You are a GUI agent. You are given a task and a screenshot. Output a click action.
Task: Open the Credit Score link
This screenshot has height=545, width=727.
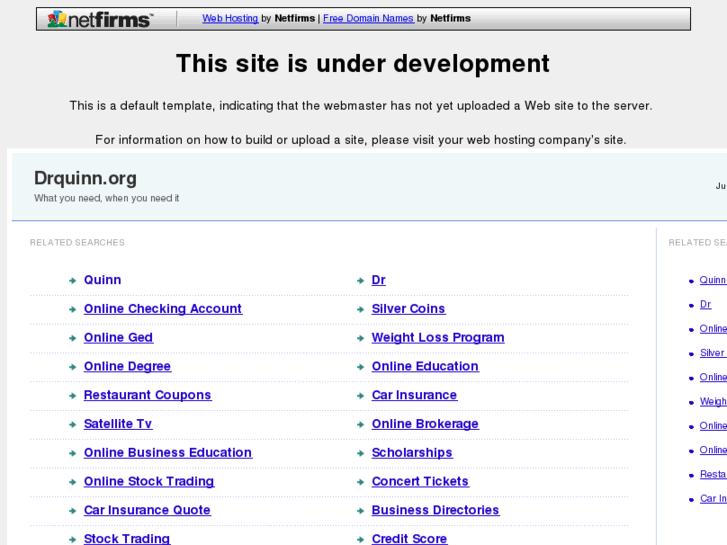point(409,539)
